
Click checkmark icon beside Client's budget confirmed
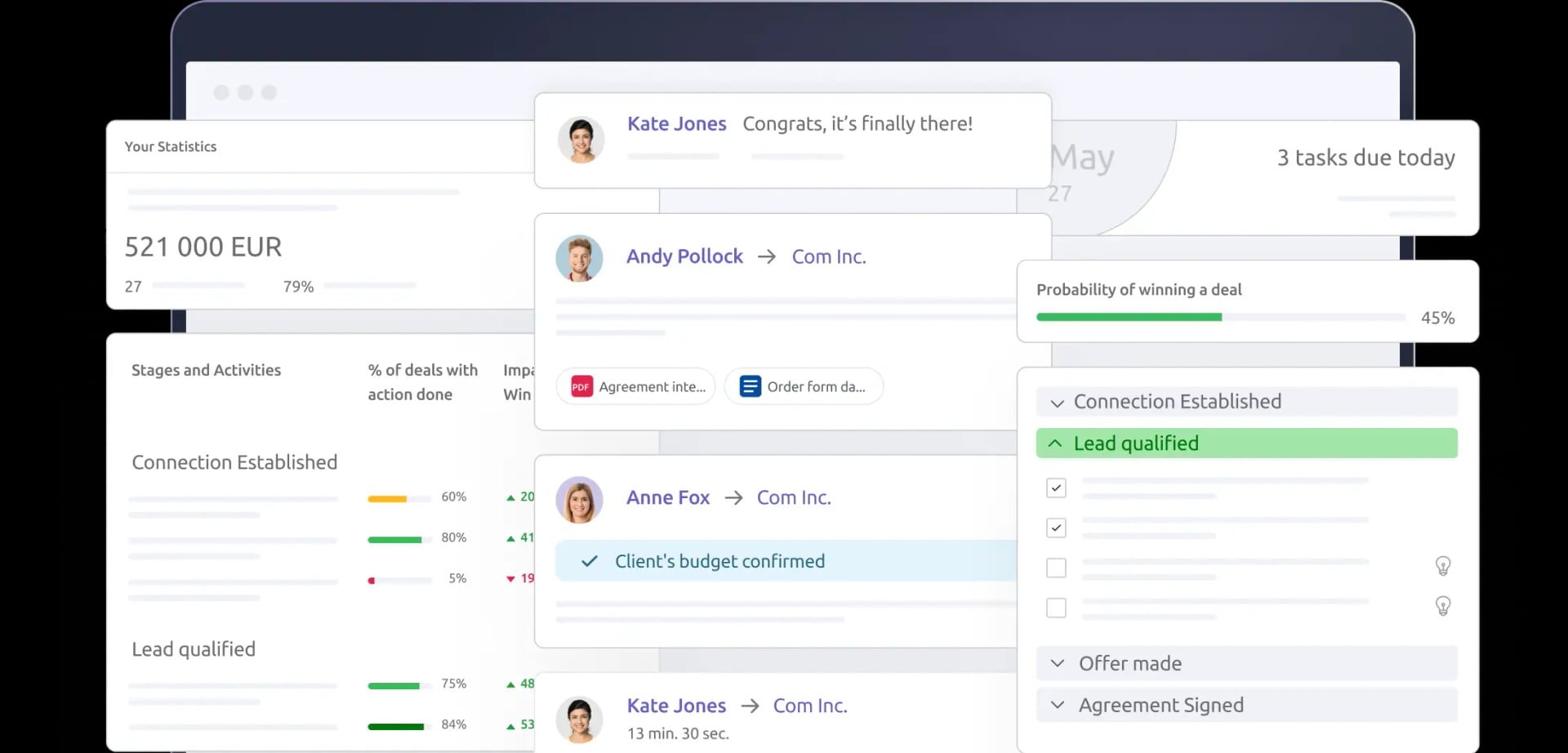[589, 561]
